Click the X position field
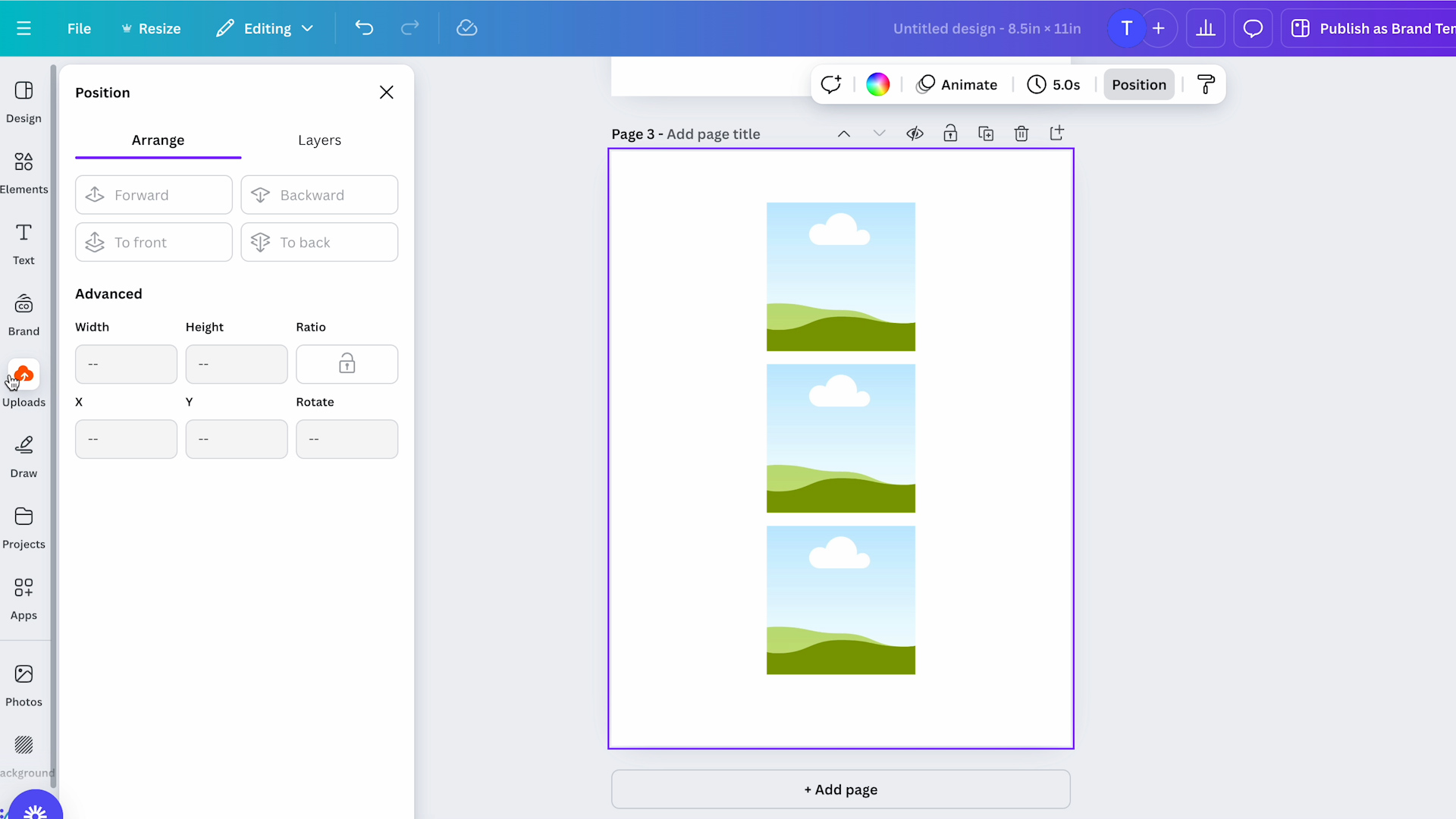 (x=126, y=439)
